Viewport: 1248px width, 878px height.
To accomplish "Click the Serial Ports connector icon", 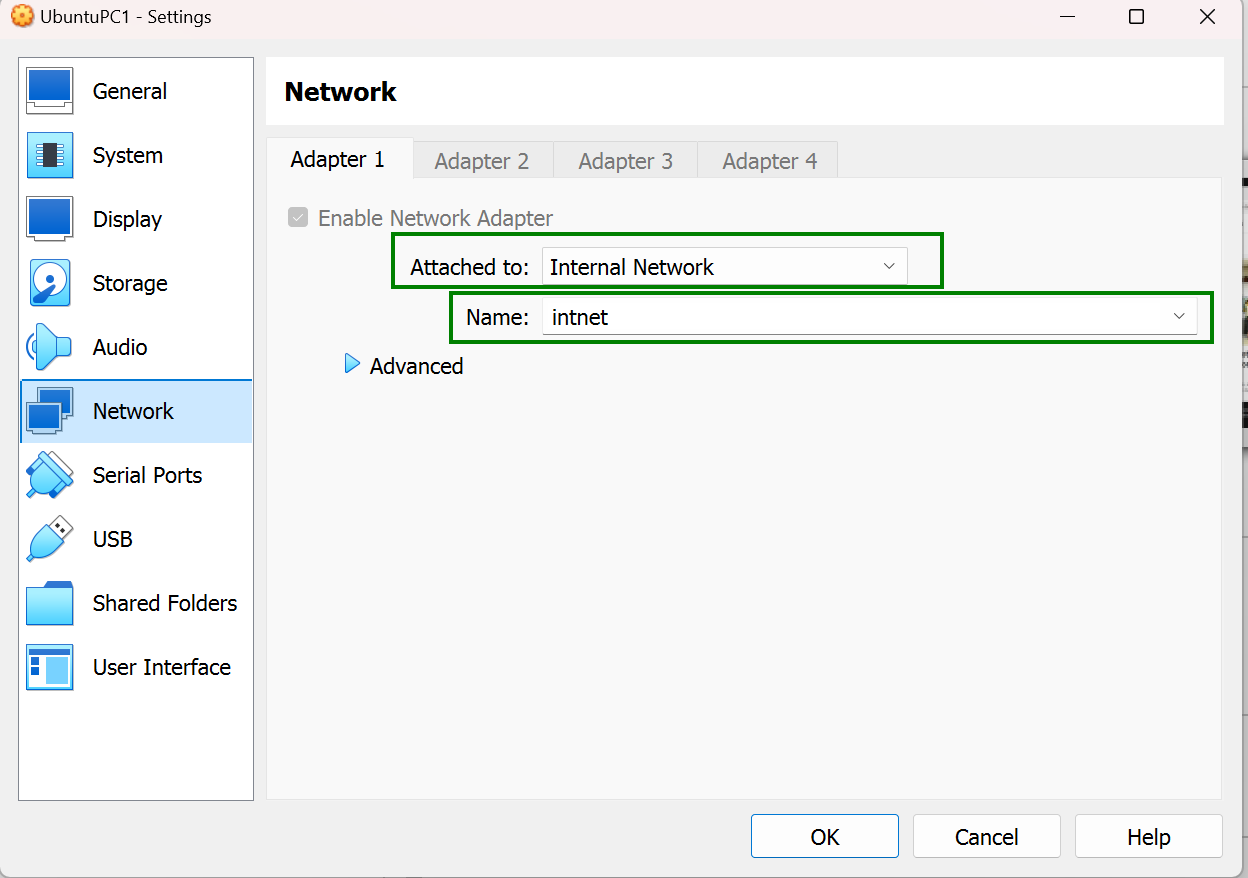I will point(50,475).
